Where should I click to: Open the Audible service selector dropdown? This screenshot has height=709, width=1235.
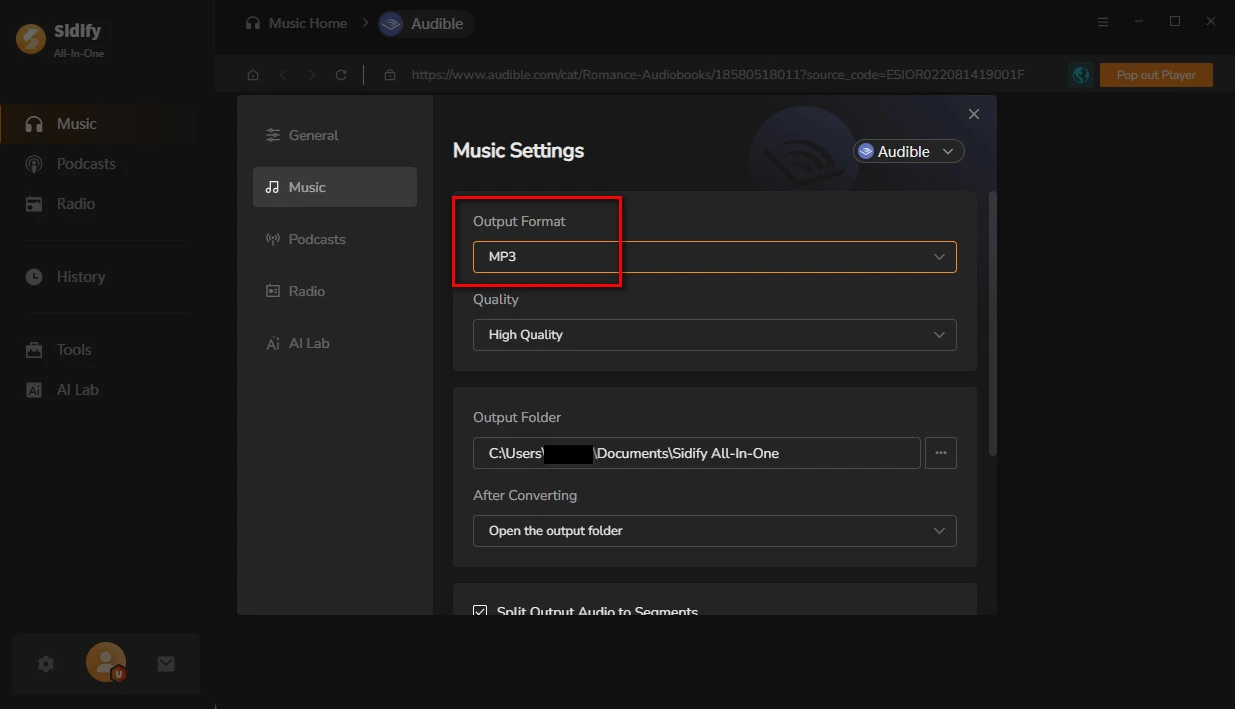[909, 151]
